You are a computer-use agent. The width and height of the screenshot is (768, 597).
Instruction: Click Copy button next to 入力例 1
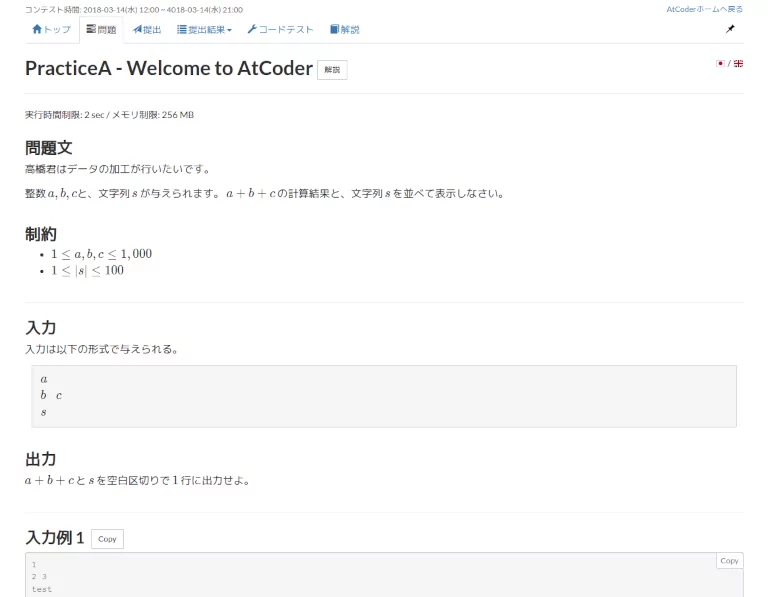click(x=107, y=539)
